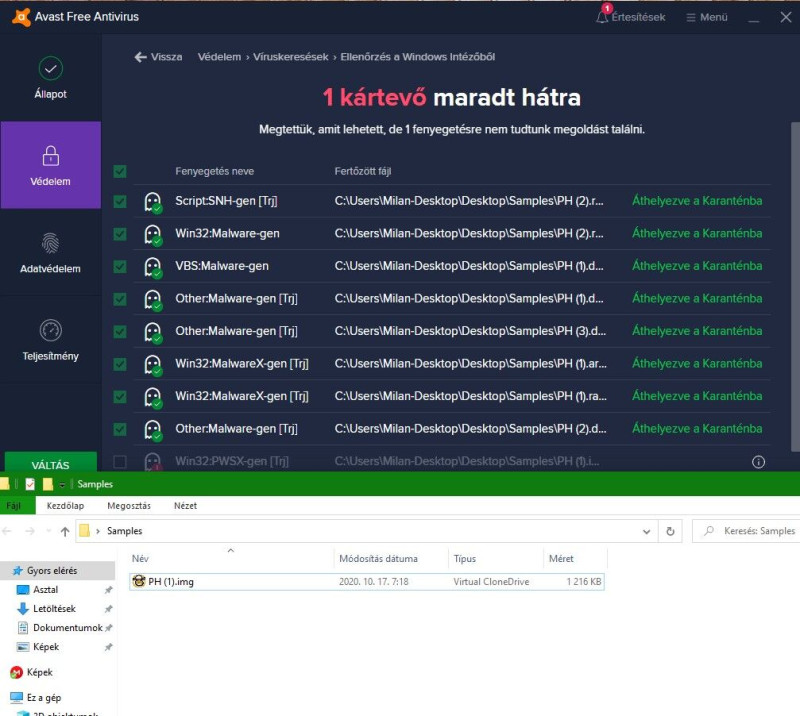Click the Keresés: Samples search field

coord(746,531)
